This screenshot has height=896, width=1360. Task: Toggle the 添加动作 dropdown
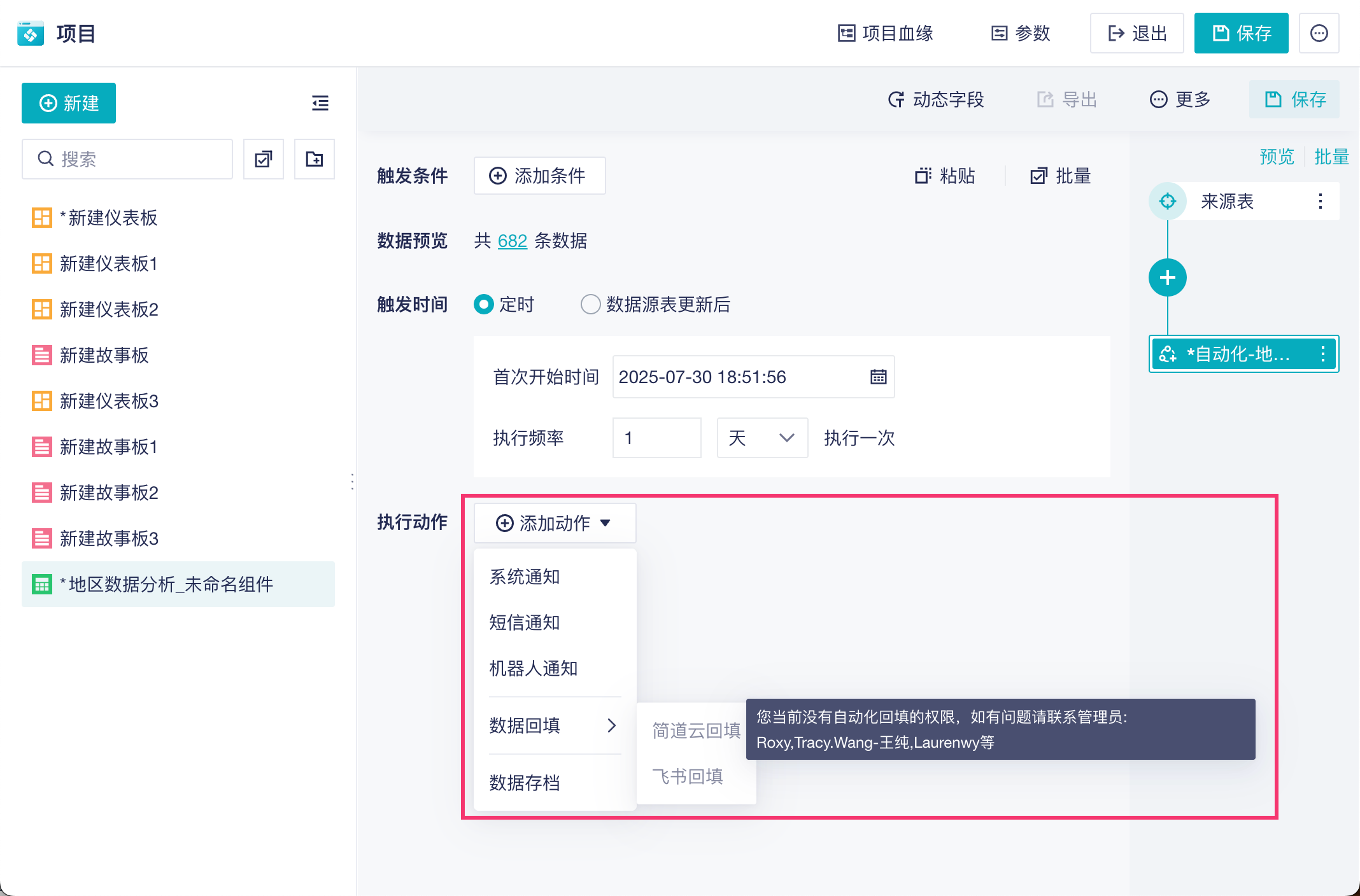click(554, 523)
